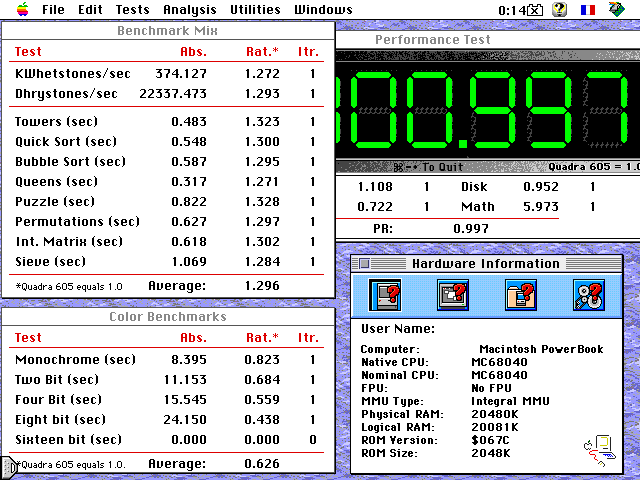Select the Four Bit (sec) row label
The height and width of the screenshot is (480, 640).
coord(58,400)
